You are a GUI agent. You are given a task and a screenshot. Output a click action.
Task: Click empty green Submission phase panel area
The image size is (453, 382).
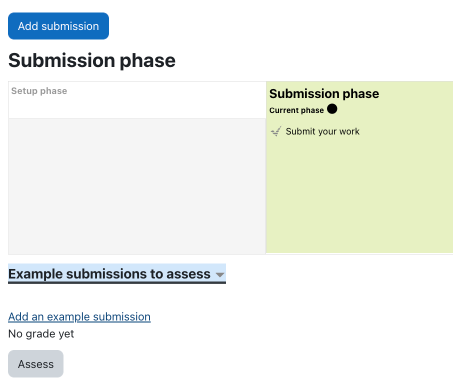[359, 197]
